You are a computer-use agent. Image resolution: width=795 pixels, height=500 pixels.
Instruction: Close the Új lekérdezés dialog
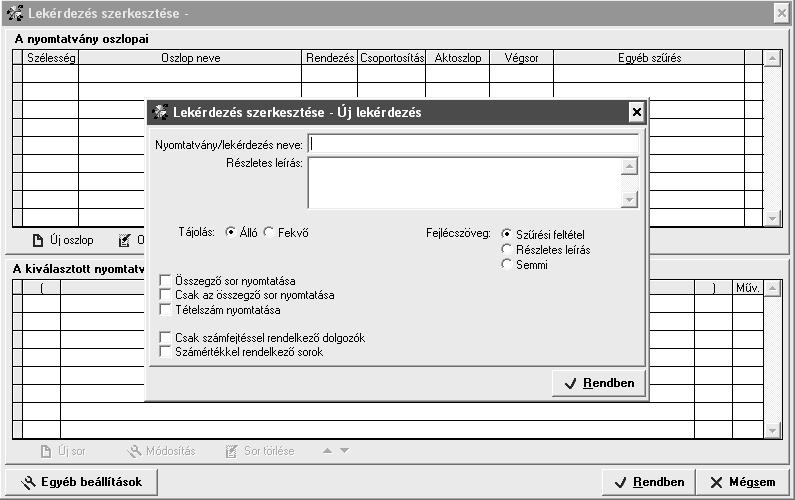(636, 112)
